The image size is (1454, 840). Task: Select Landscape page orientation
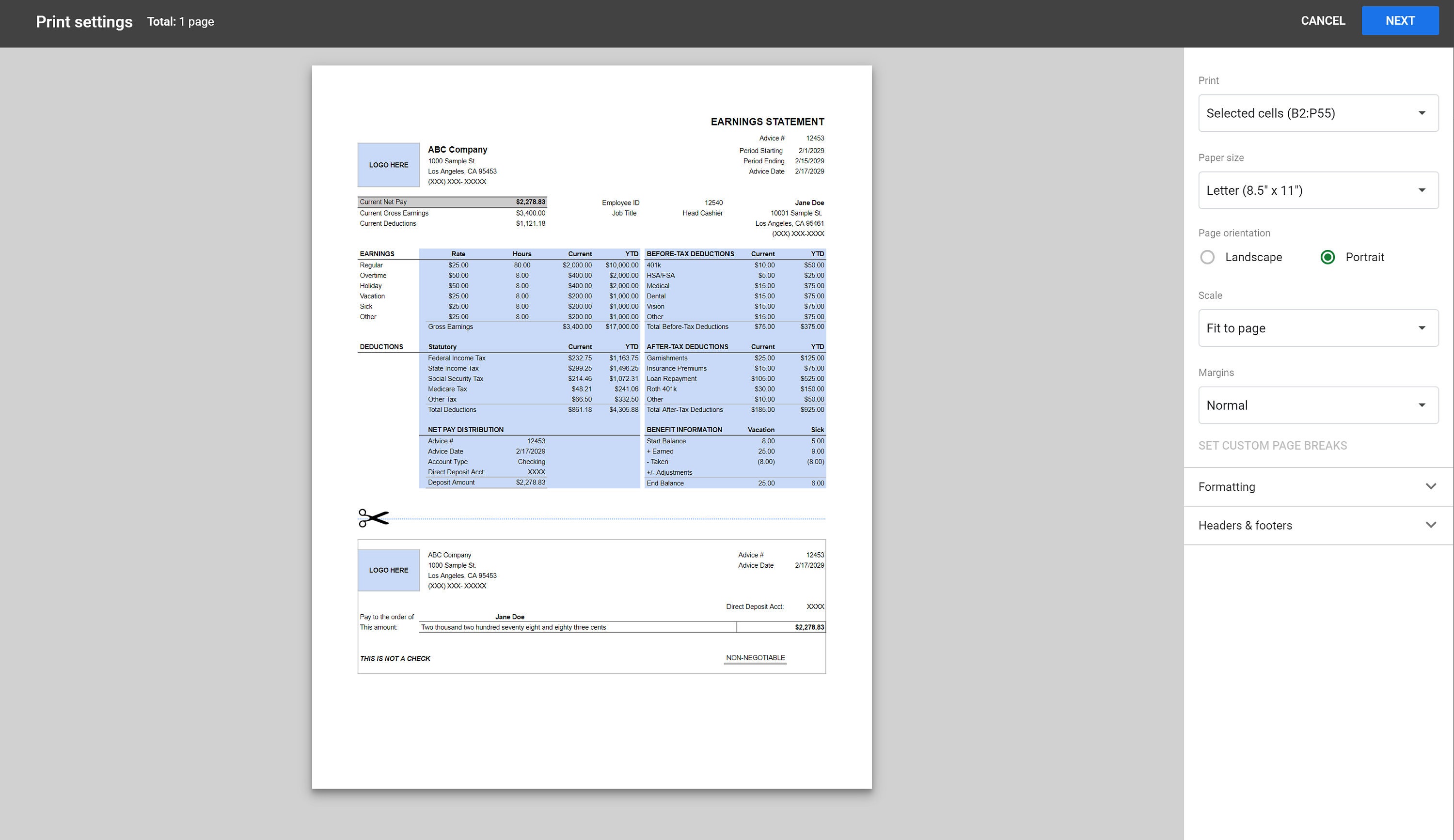point(1208,257)
